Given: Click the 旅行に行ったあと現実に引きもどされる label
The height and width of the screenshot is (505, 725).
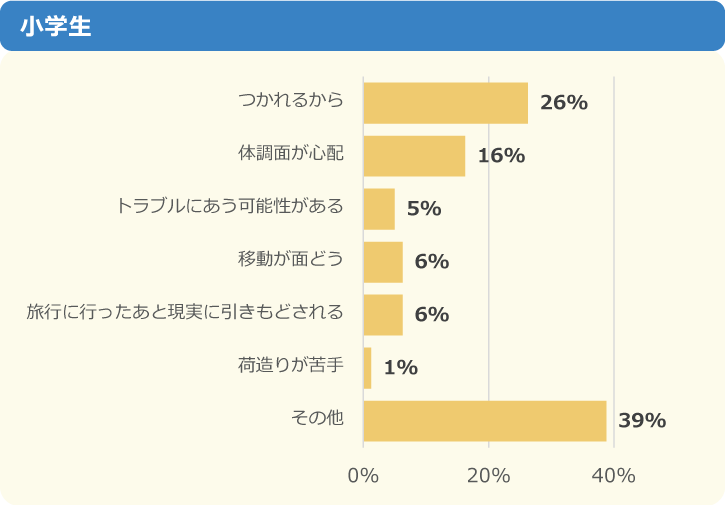Looking at the screenshot, I should 185,312.
